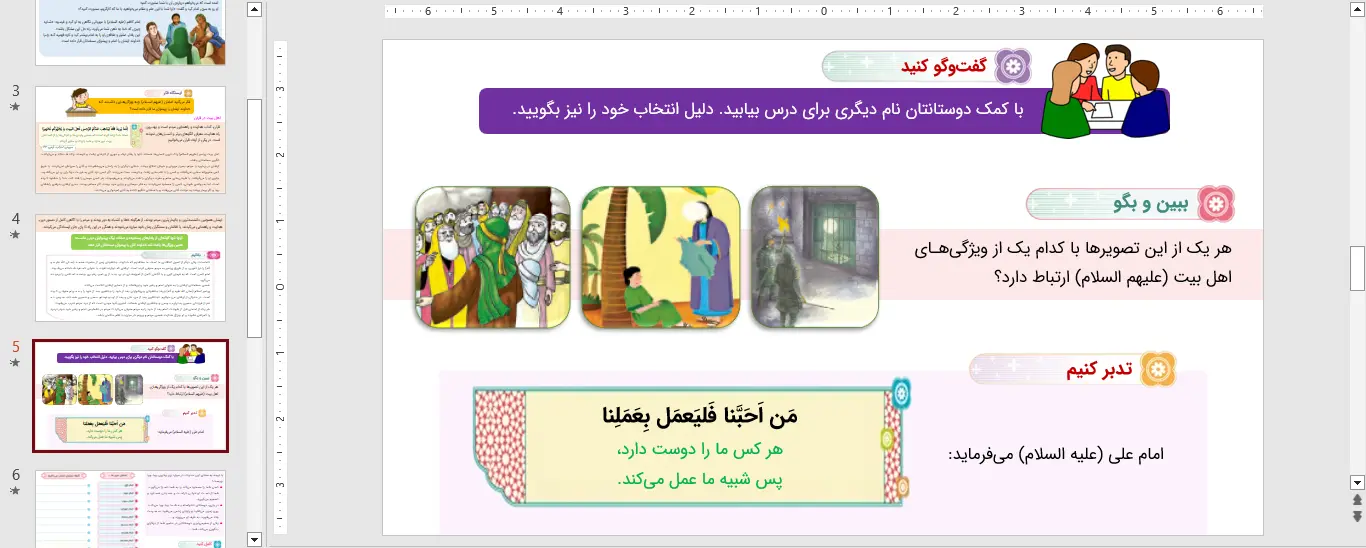Click animation star icon beside slide 3

point(15,107)
